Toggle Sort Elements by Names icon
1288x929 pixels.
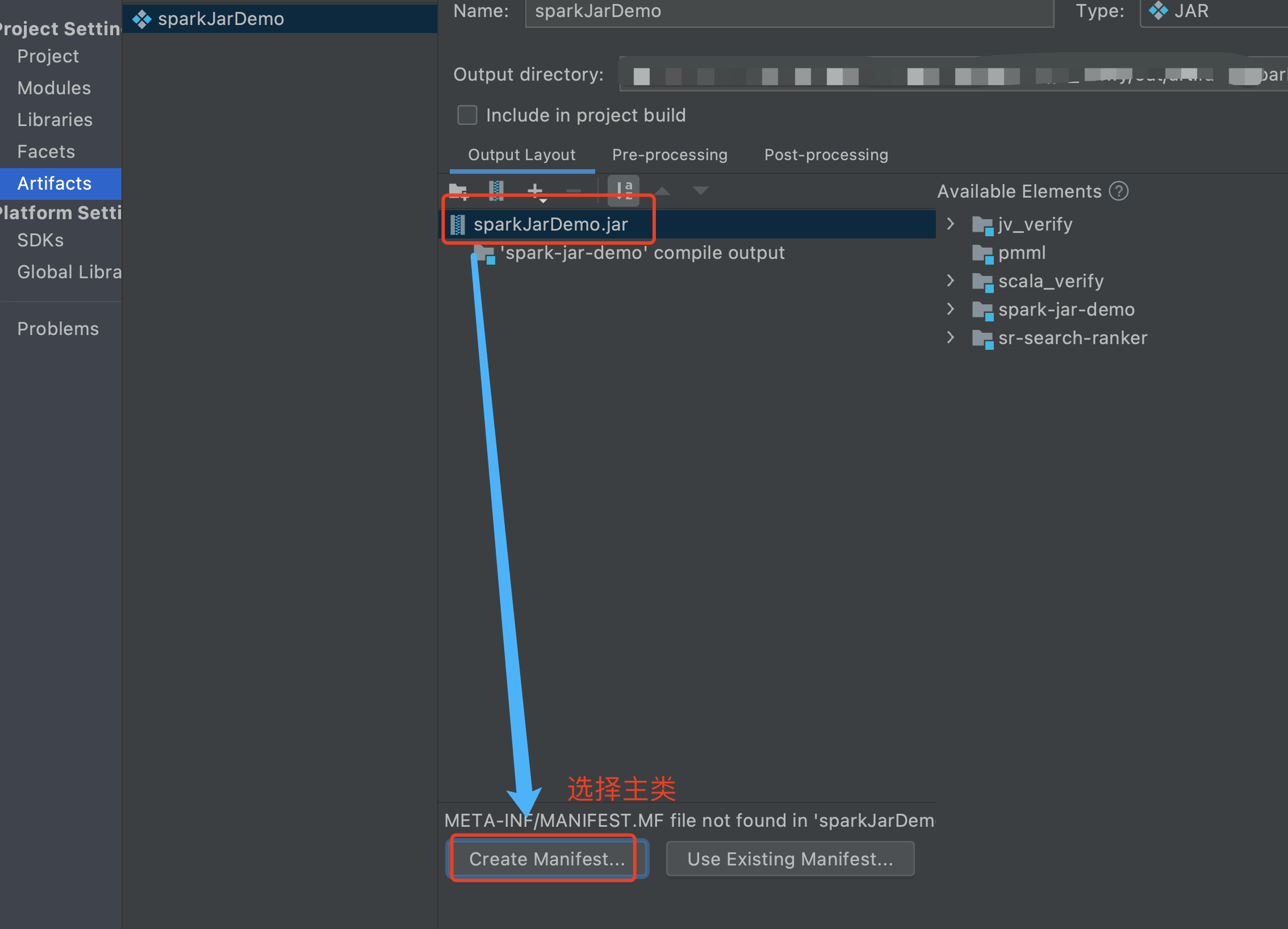tap(624, 191)
